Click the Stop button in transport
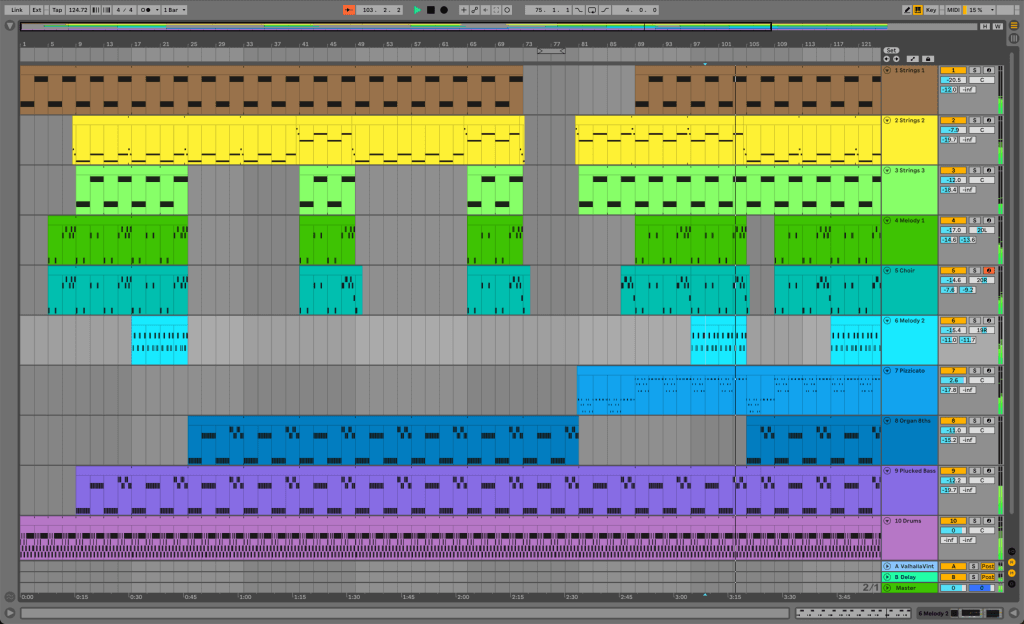Screen dimensions: 1024x624 click(430, 10)
